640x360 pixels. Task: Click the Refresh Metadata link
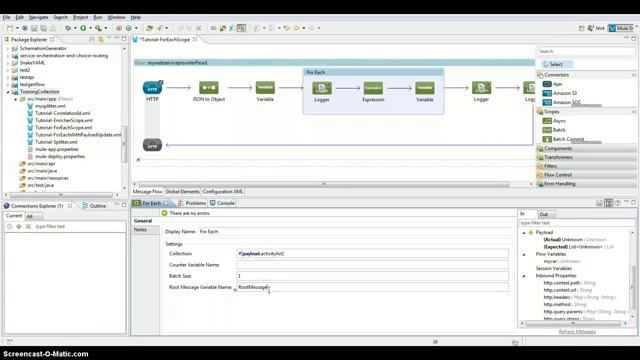(577, 331)
